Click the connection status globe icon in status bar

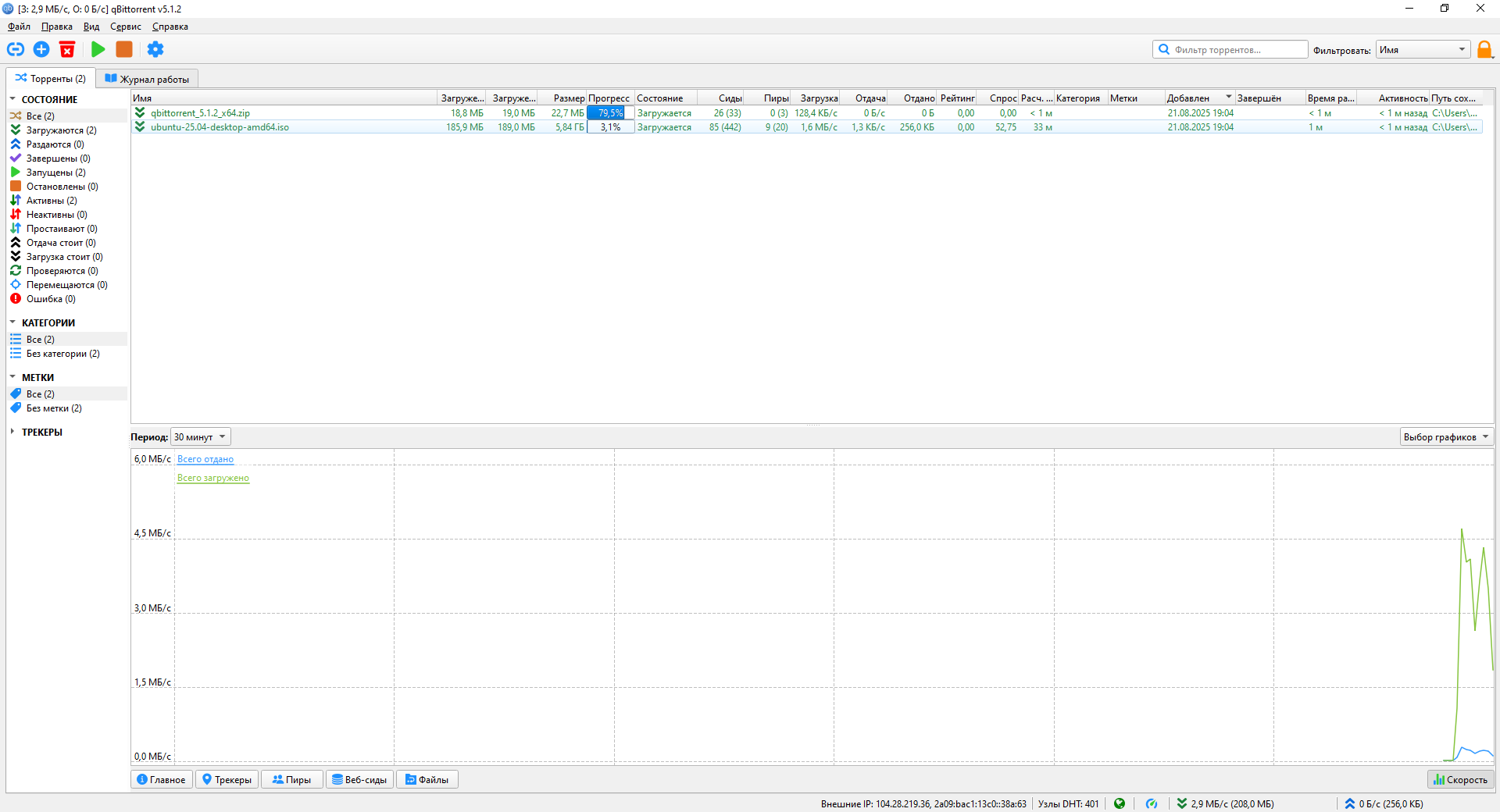click(x=1120, y=803)
